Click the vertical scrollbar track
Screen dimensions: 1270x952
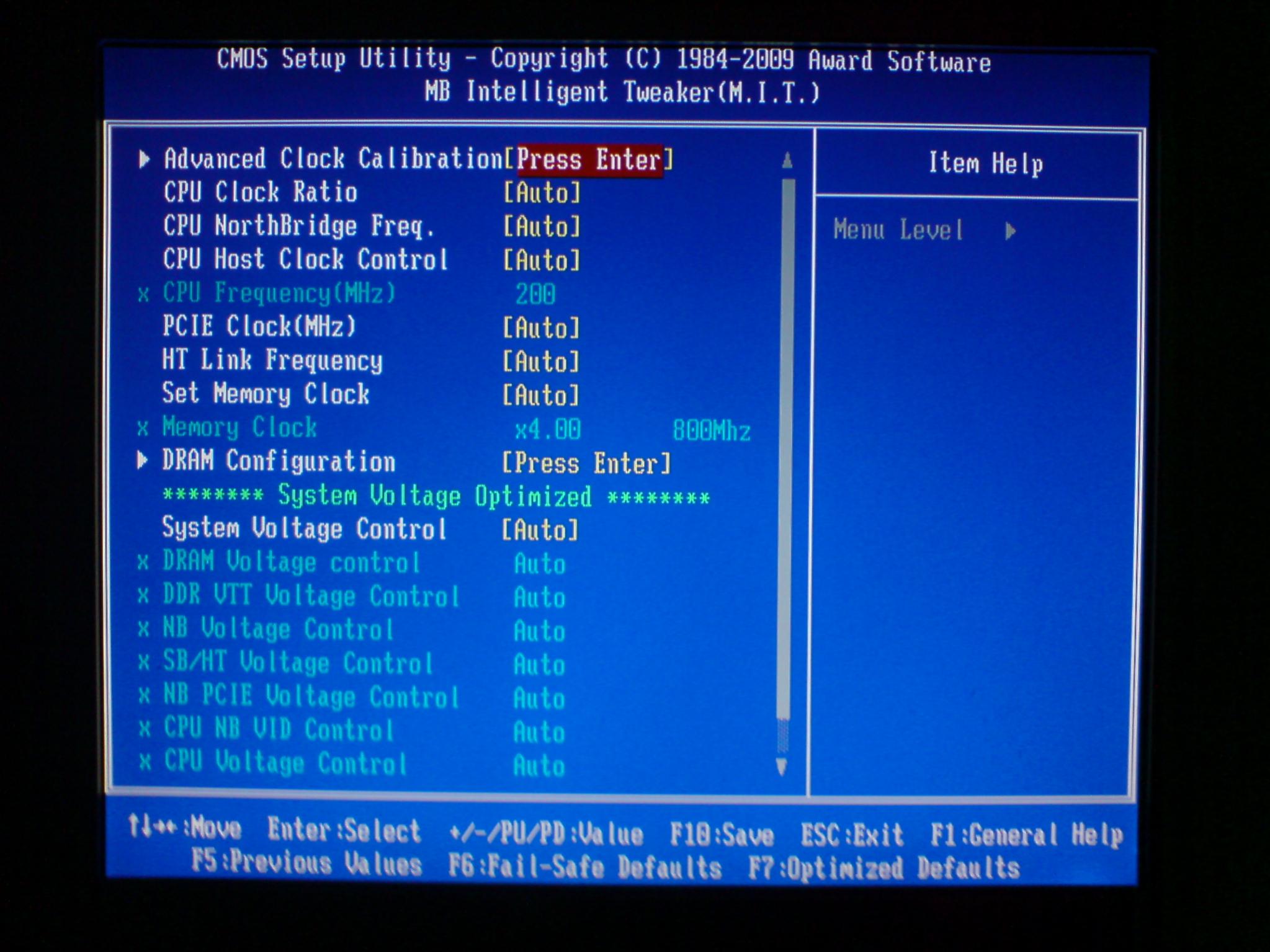click(x=787, y=434)
